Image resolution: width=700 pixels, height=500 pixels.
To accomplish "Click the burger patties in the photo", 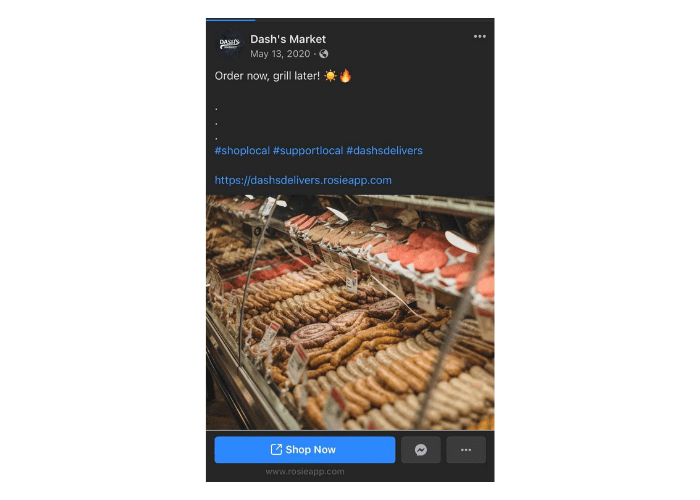I will [x=429, y=252].
